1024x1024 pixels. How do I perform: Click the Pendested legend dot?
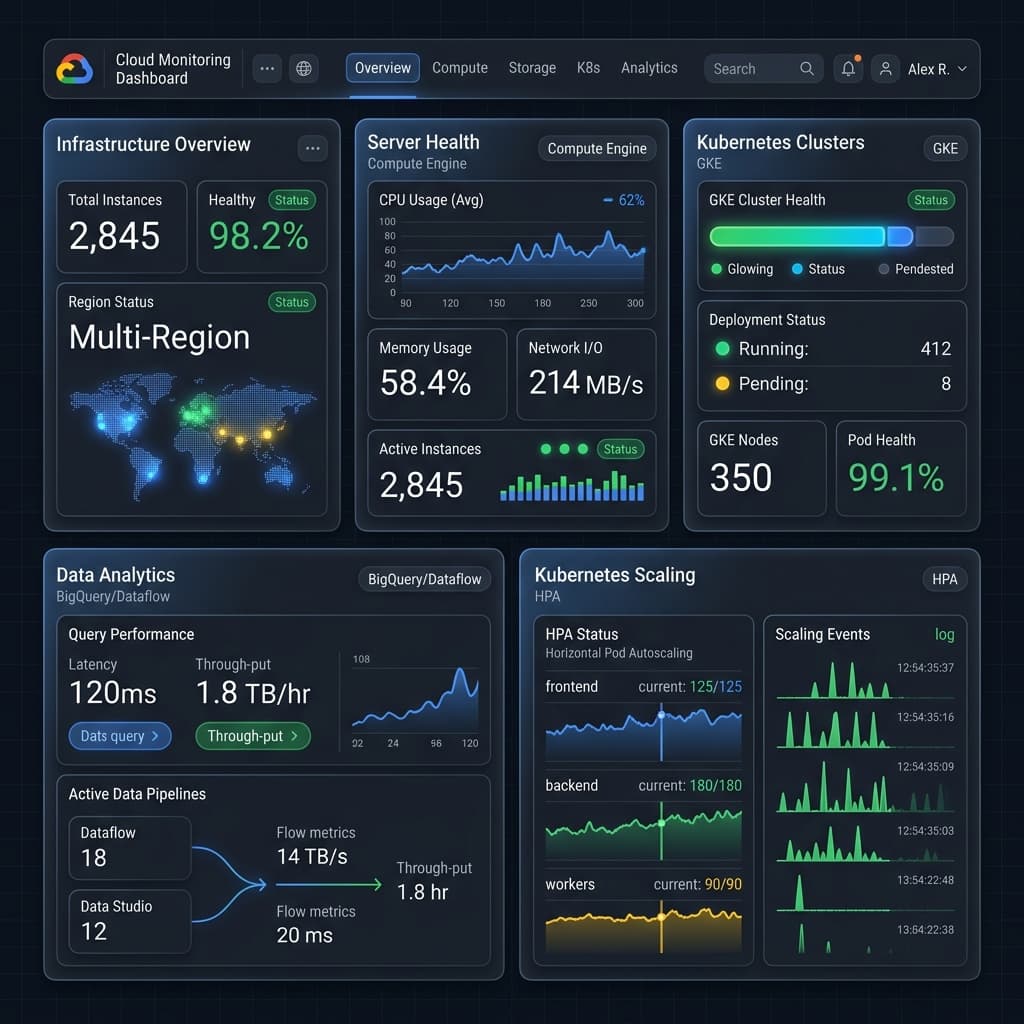click(x=884, y=268)
